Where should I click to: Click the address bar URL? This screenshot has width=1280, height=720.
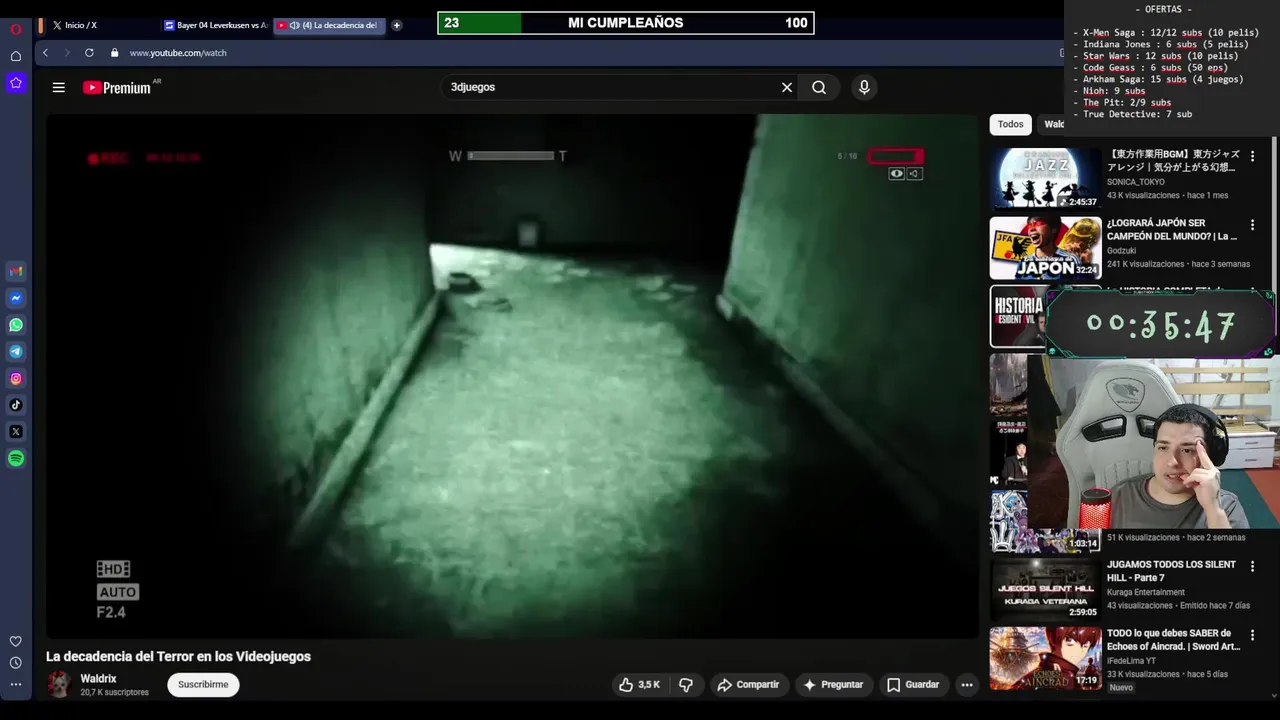click(178, 53)
